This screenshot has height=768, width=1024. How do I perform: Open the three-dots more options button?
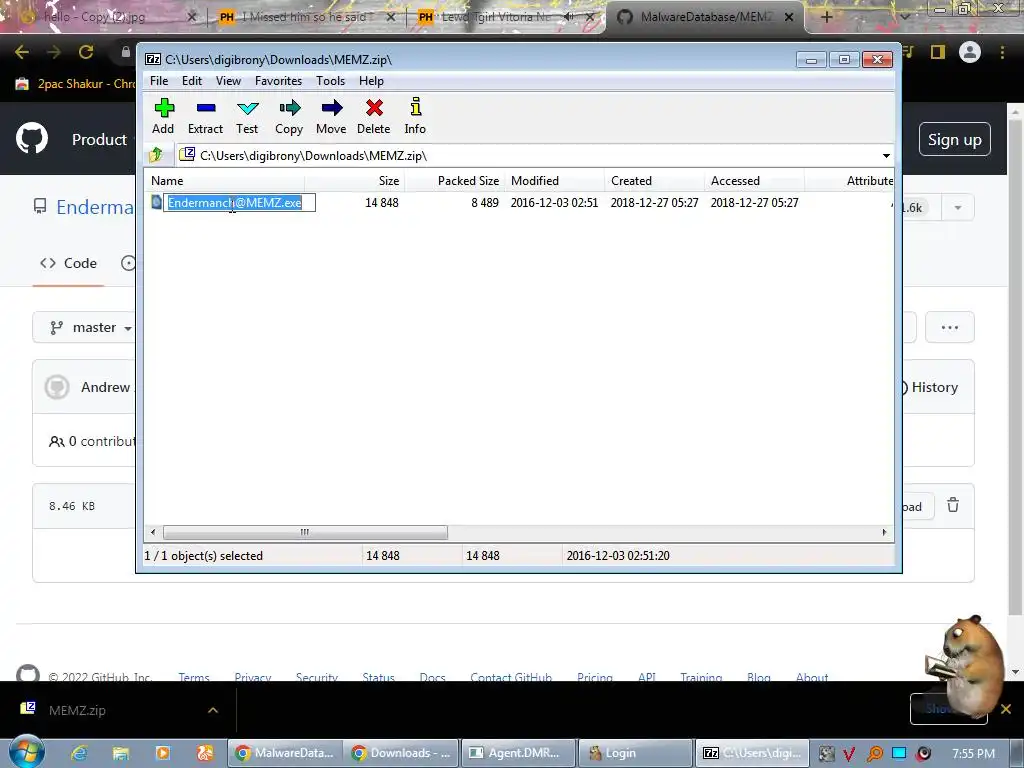pos(950,327)
